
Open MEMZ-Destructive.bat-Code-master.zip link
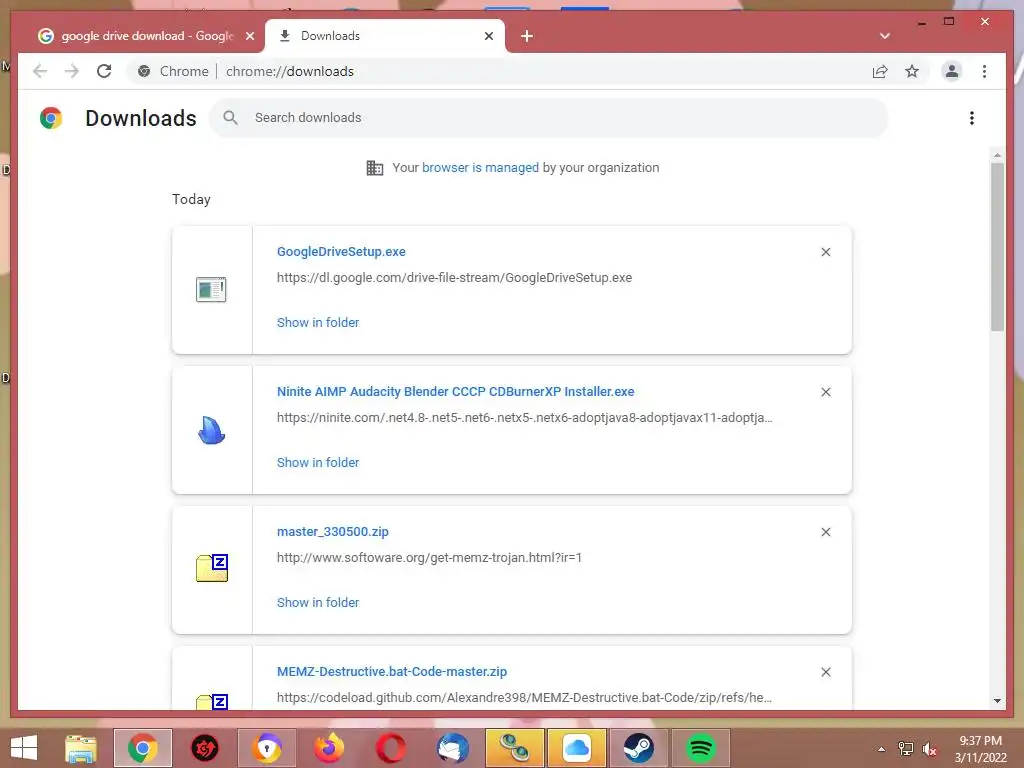tap(392, 671)
